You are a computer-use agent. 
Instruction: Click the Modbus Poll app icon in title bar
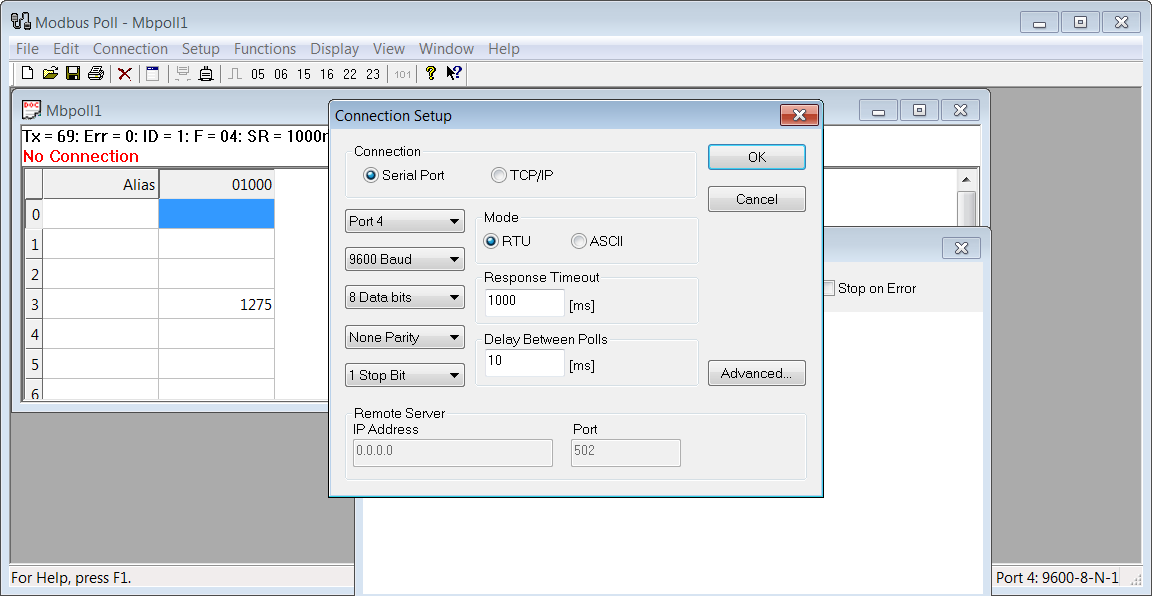point(21,21)
